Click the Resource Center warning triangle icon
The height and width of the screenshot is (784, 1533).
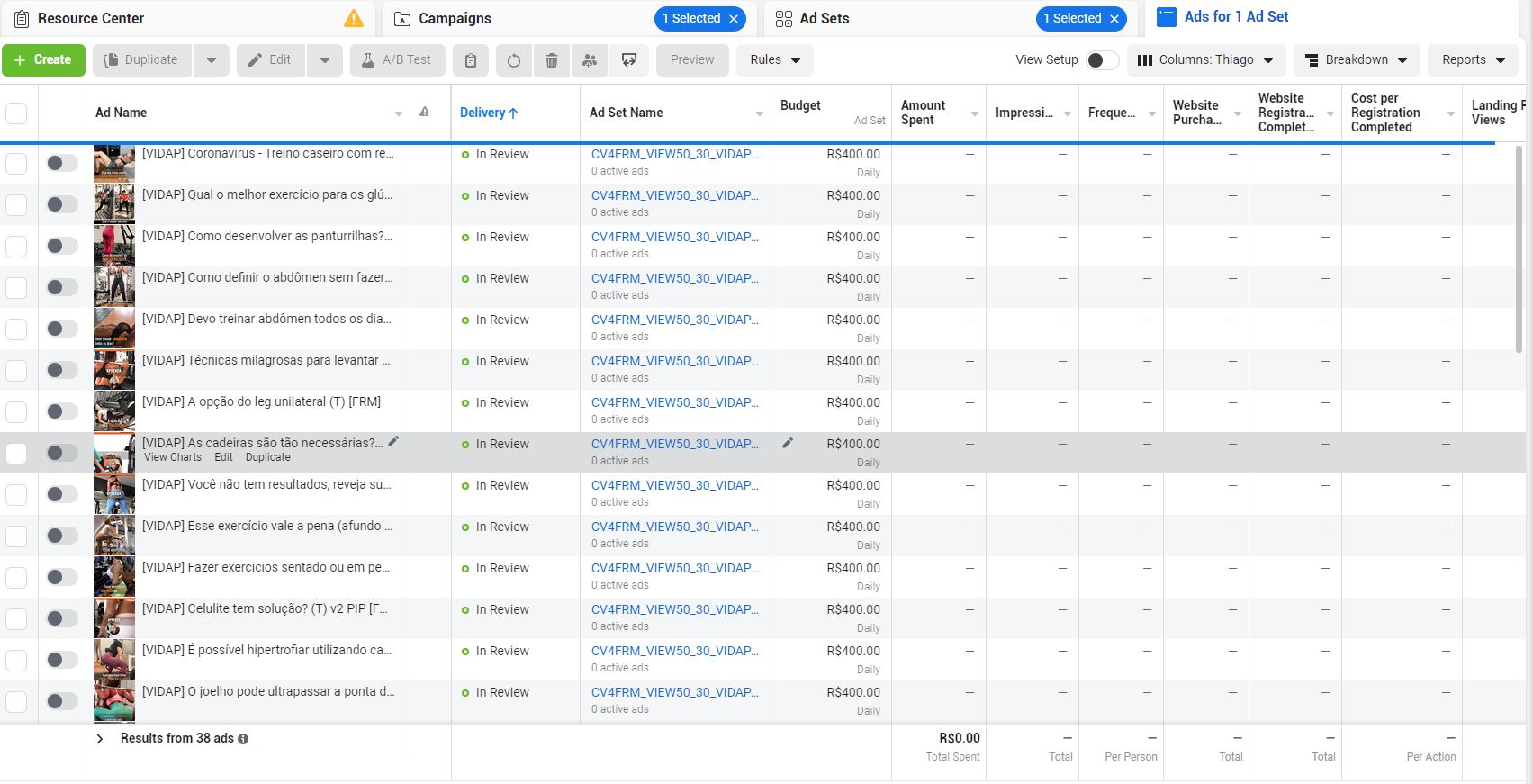pos(354,18)
